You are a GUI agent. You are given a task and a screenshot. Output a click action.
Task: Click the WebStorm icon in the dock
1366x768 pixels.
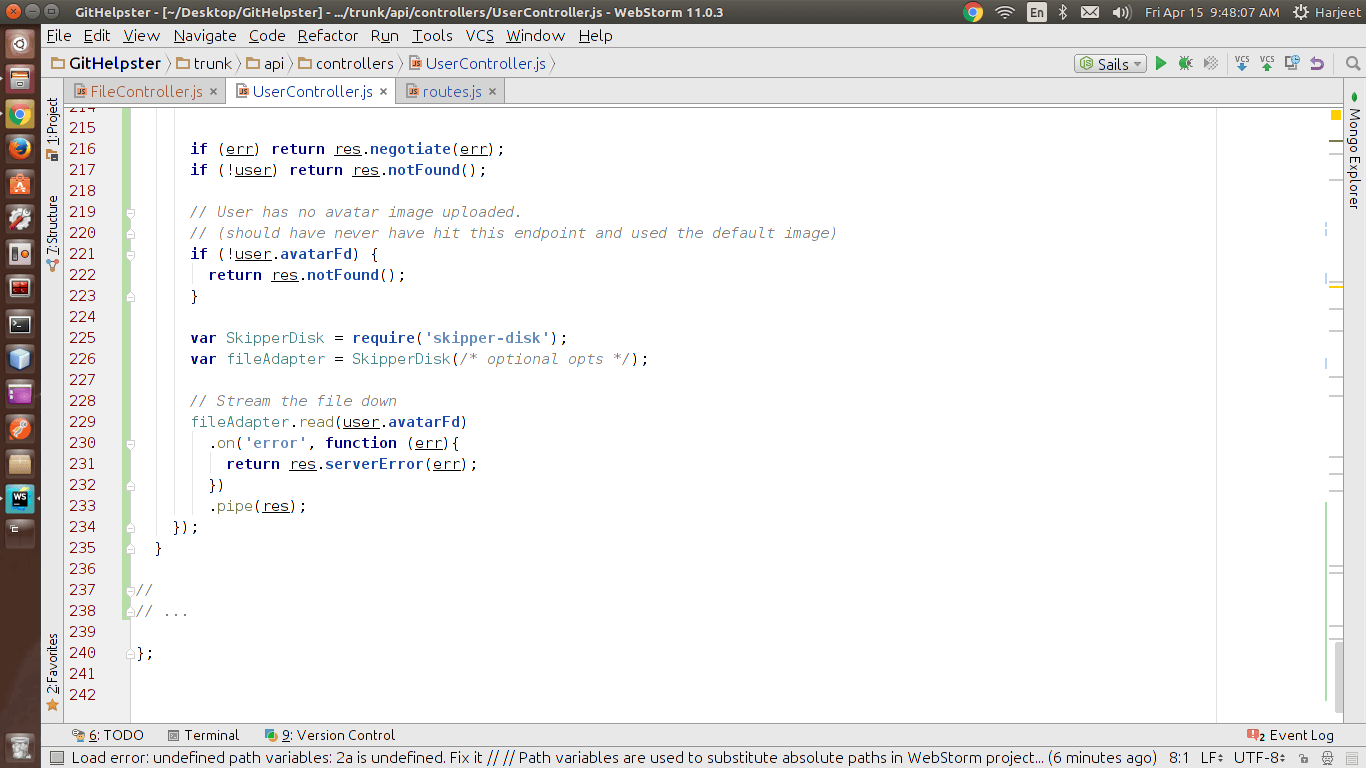pyautogui.click(x=20, y=498)
